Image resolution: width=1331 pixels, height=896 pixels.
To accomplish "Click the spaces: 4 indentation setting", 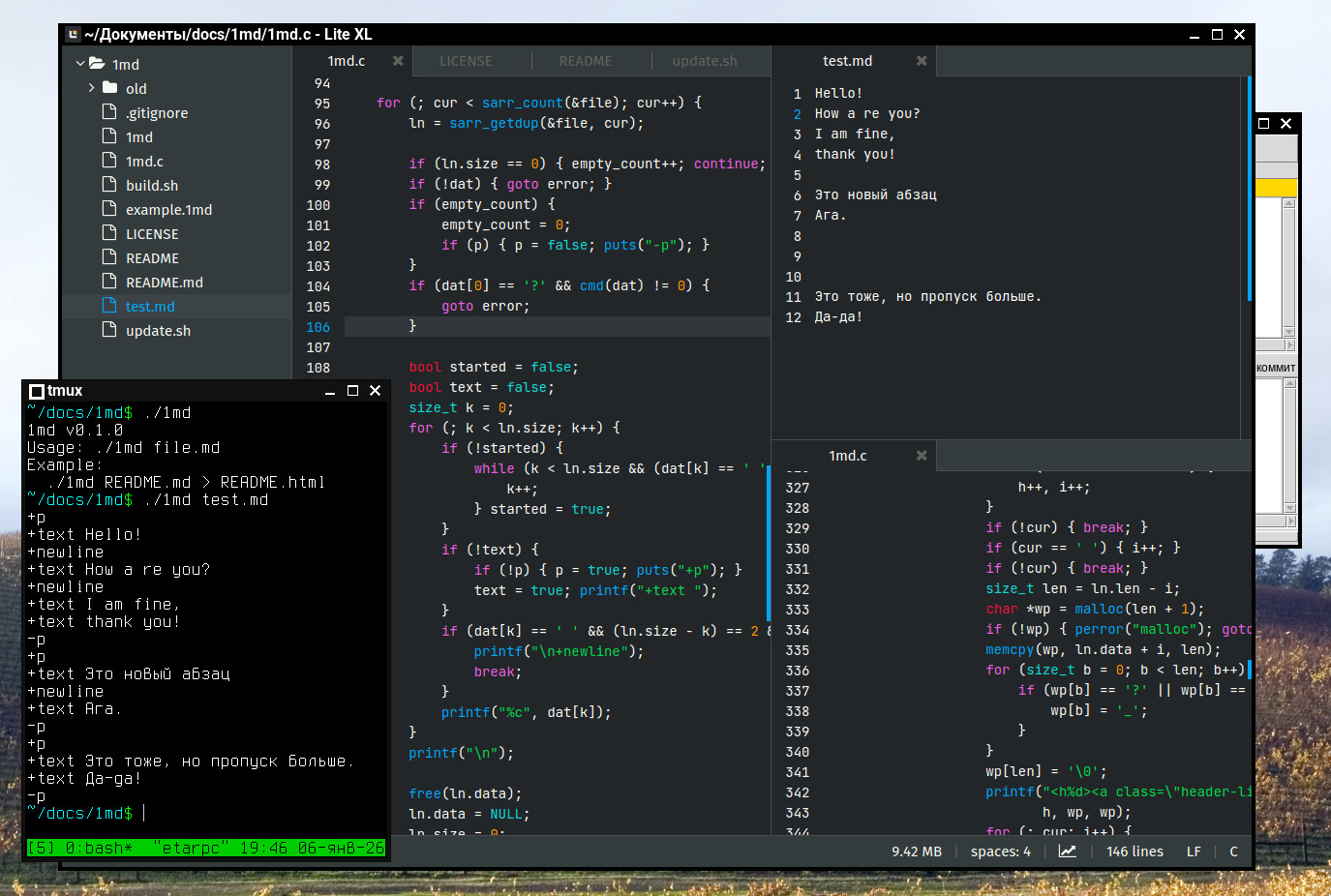I will pos(1000,851).
